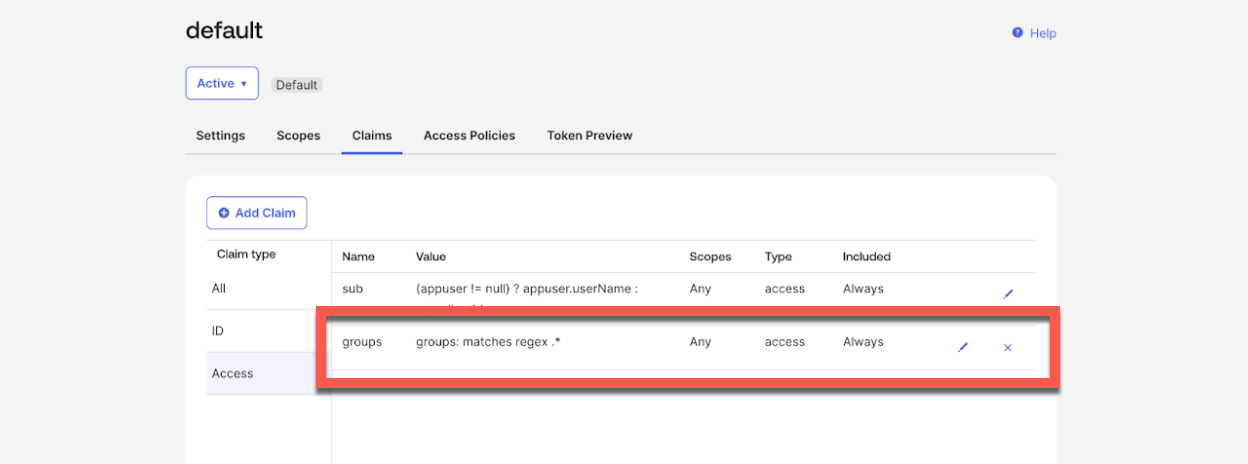
Task: Click the Help question mark icon
Action: click(1017, 33)
